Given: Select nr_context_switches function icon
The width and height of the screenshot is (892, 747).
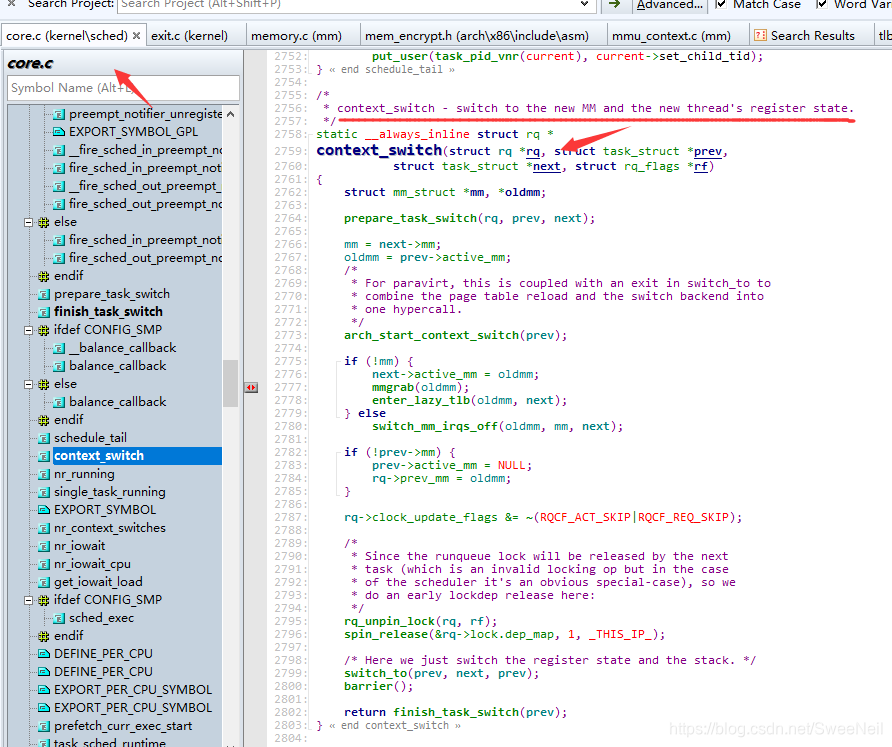Looking at the screenshot, I should [43, 529].
